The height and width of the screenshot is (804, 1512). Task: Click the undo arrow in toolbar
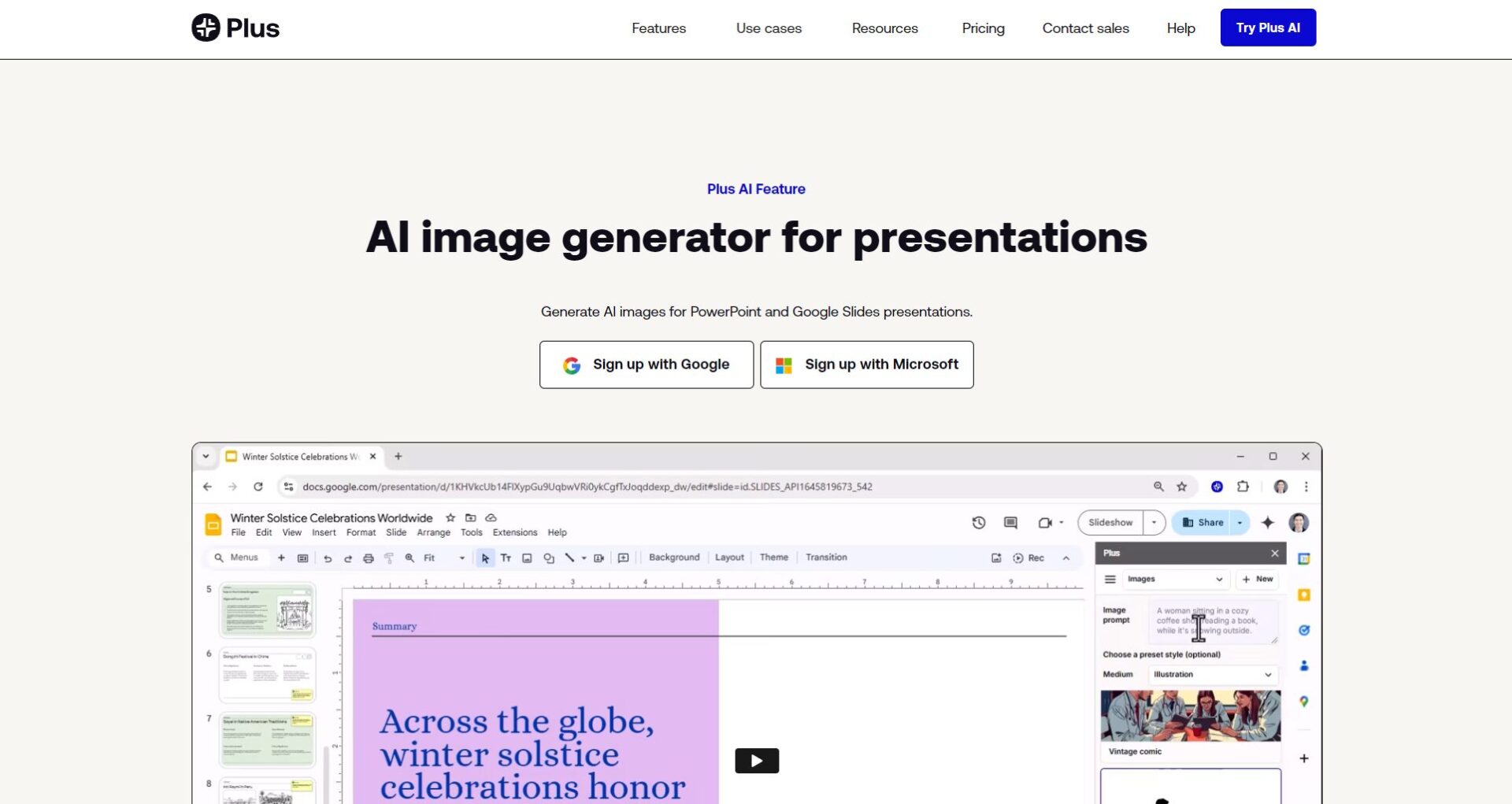328,558
